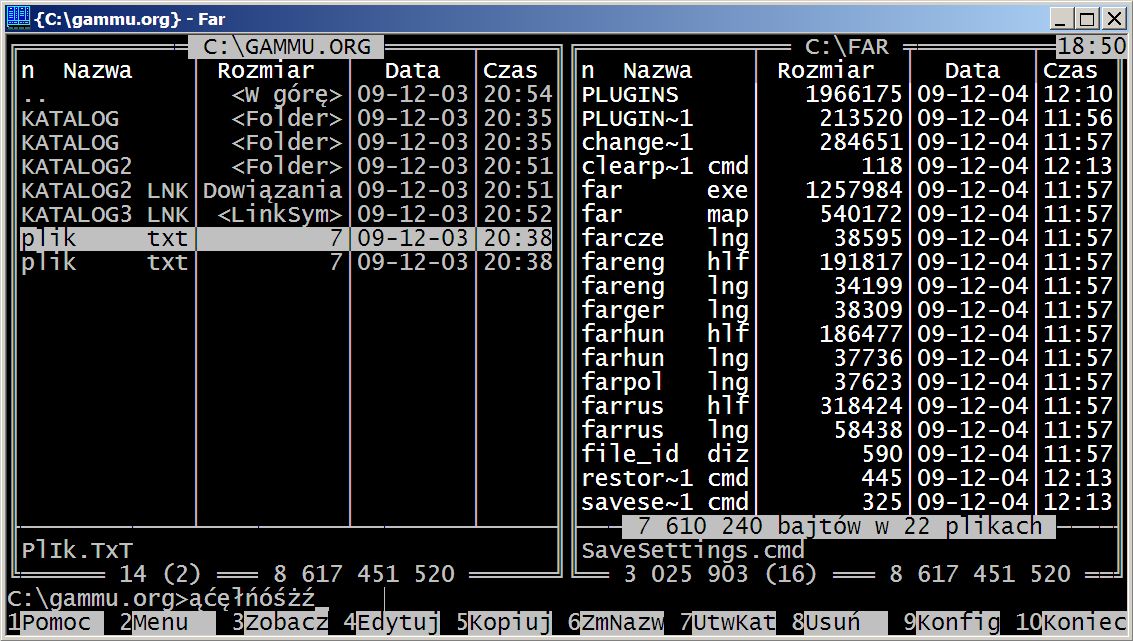
Task: Open the 2Menu function key
Action: [x=168, y=622]
